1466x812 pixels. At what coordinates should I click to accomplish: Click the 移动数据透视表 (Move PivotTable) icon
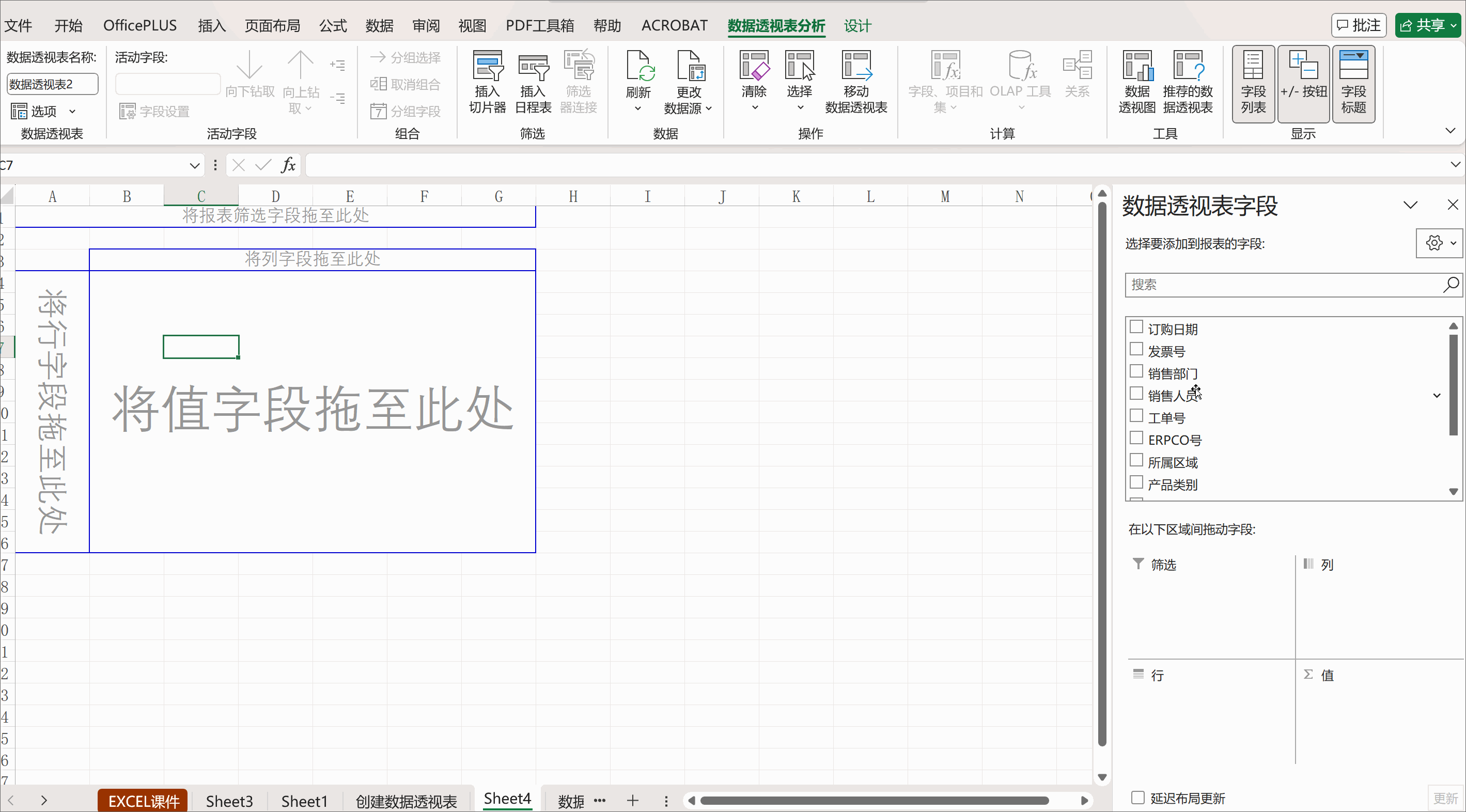(x=856, y=67)
